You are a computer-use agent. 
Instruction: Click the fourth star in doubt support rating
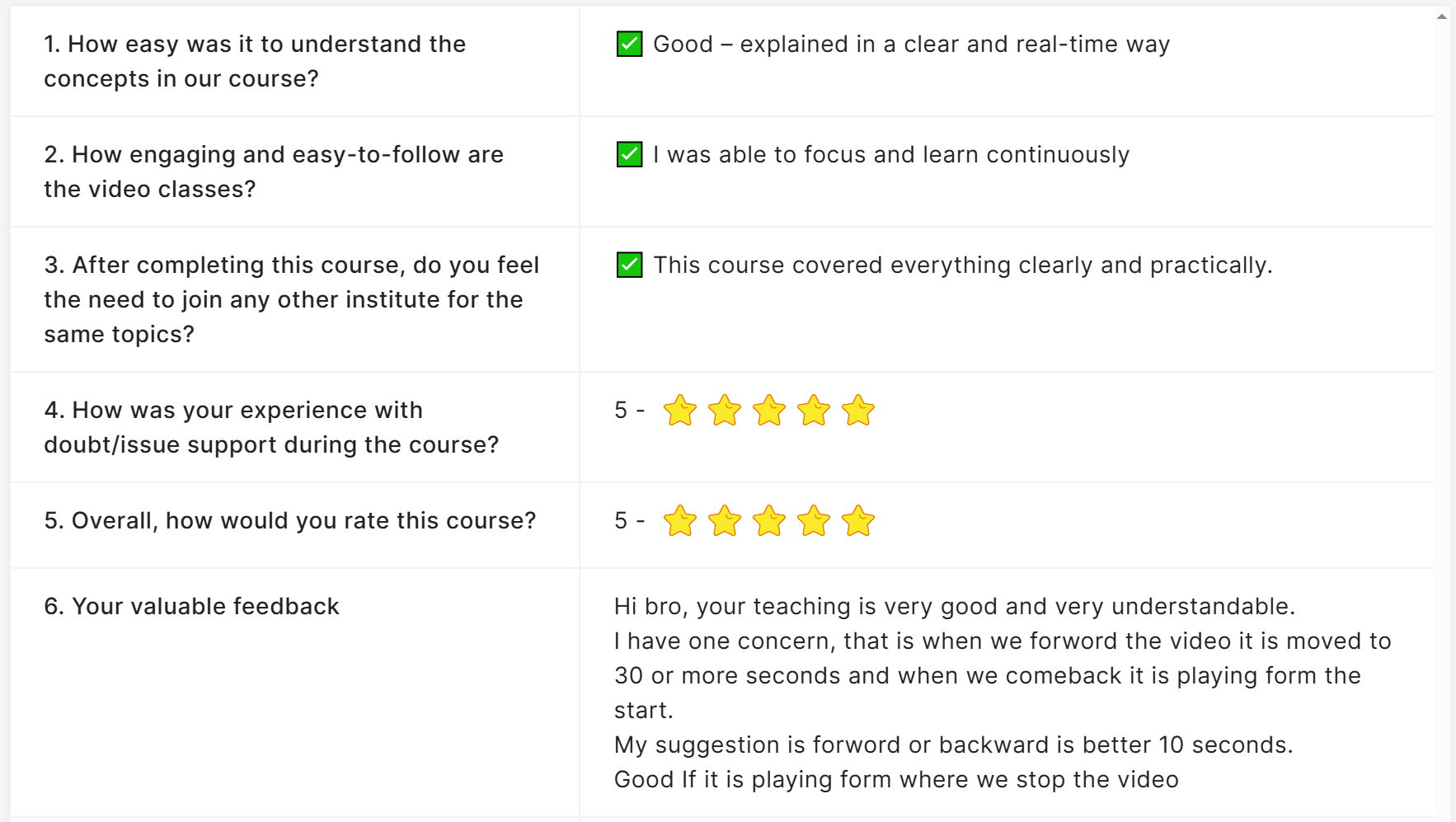coord(814,411)
